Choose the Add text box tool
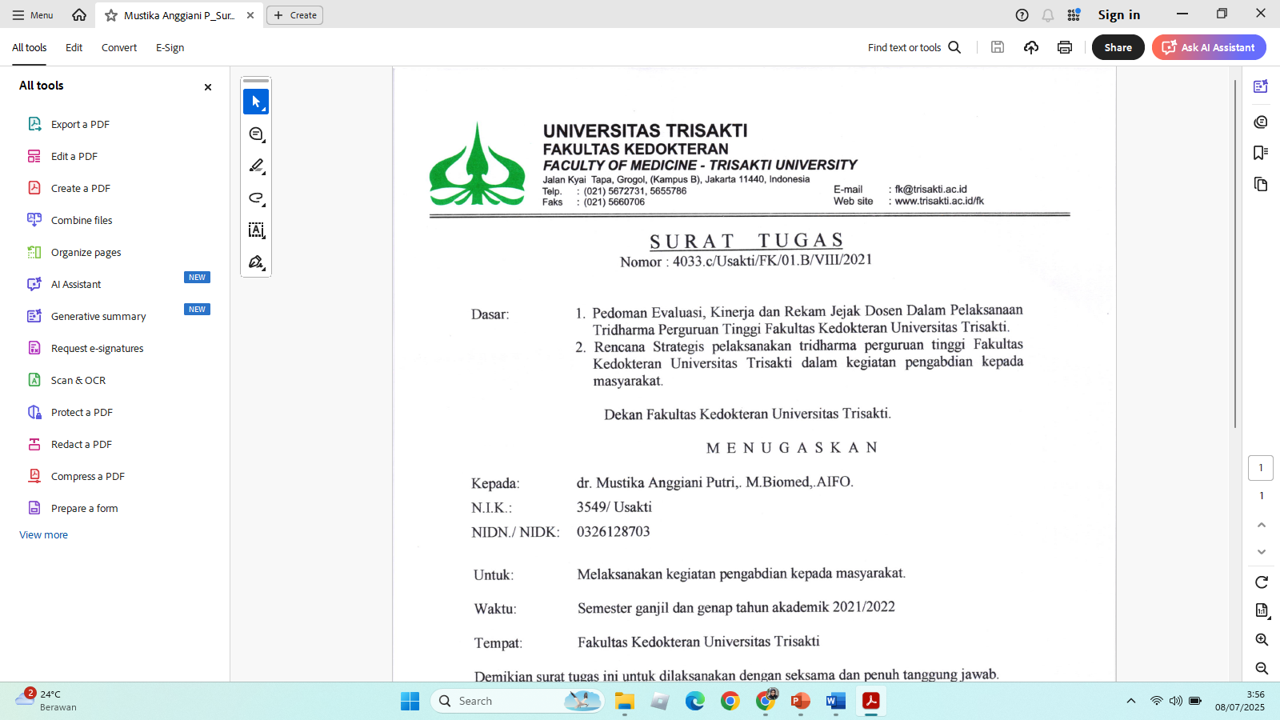The height and width of the screenshot is (720, 1280). (x=256, y=230)
